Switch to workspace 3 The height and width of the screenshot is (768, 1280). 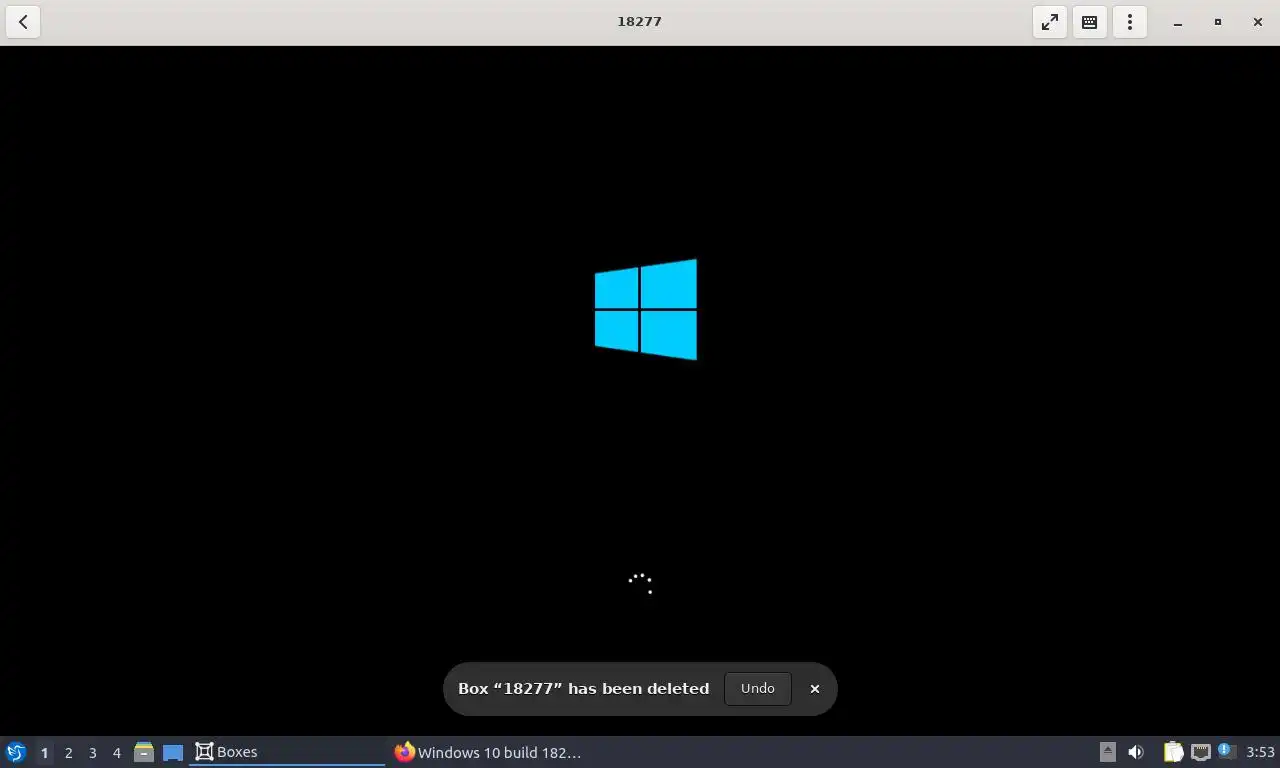click(x=92, y=752)
